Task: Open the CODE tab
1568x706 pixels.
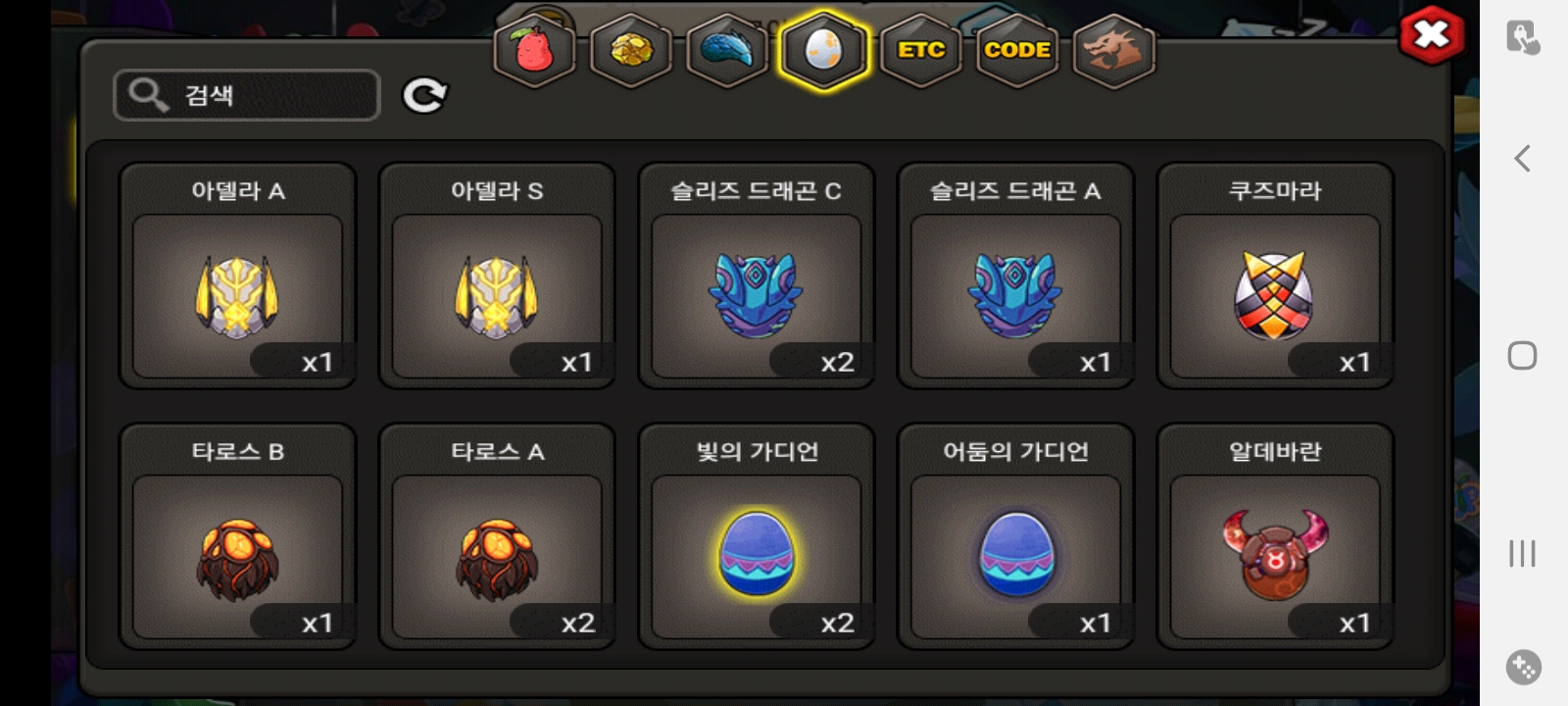Action: coord(1017,50)
